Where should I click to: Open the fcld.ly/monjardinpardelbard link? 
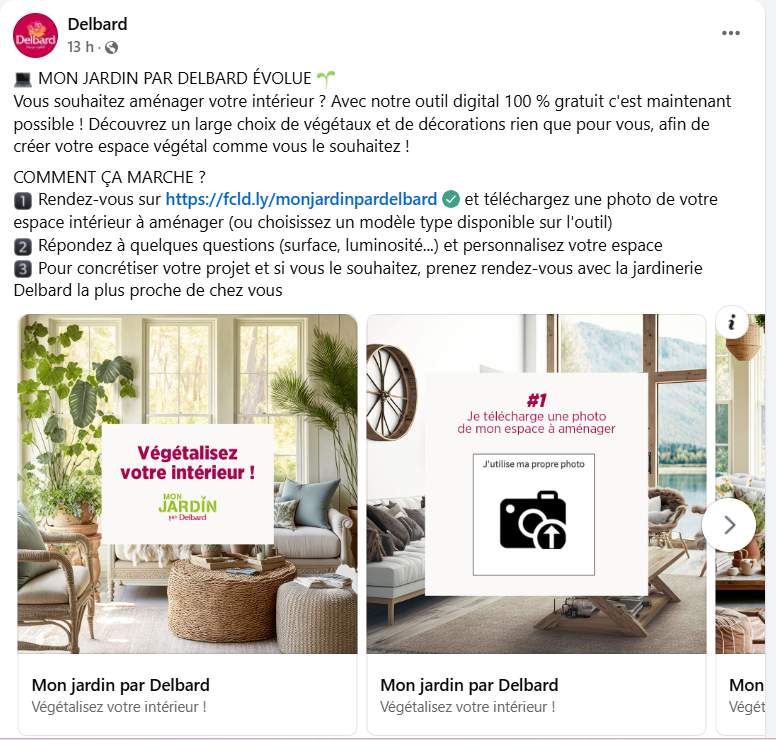tap(301, 199)
